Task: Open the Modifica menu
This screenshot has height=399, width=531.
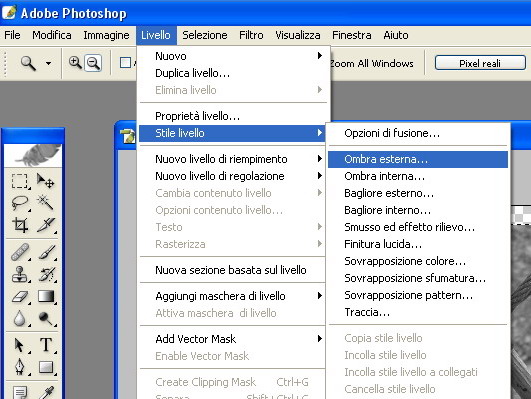Action: (52, 35)
